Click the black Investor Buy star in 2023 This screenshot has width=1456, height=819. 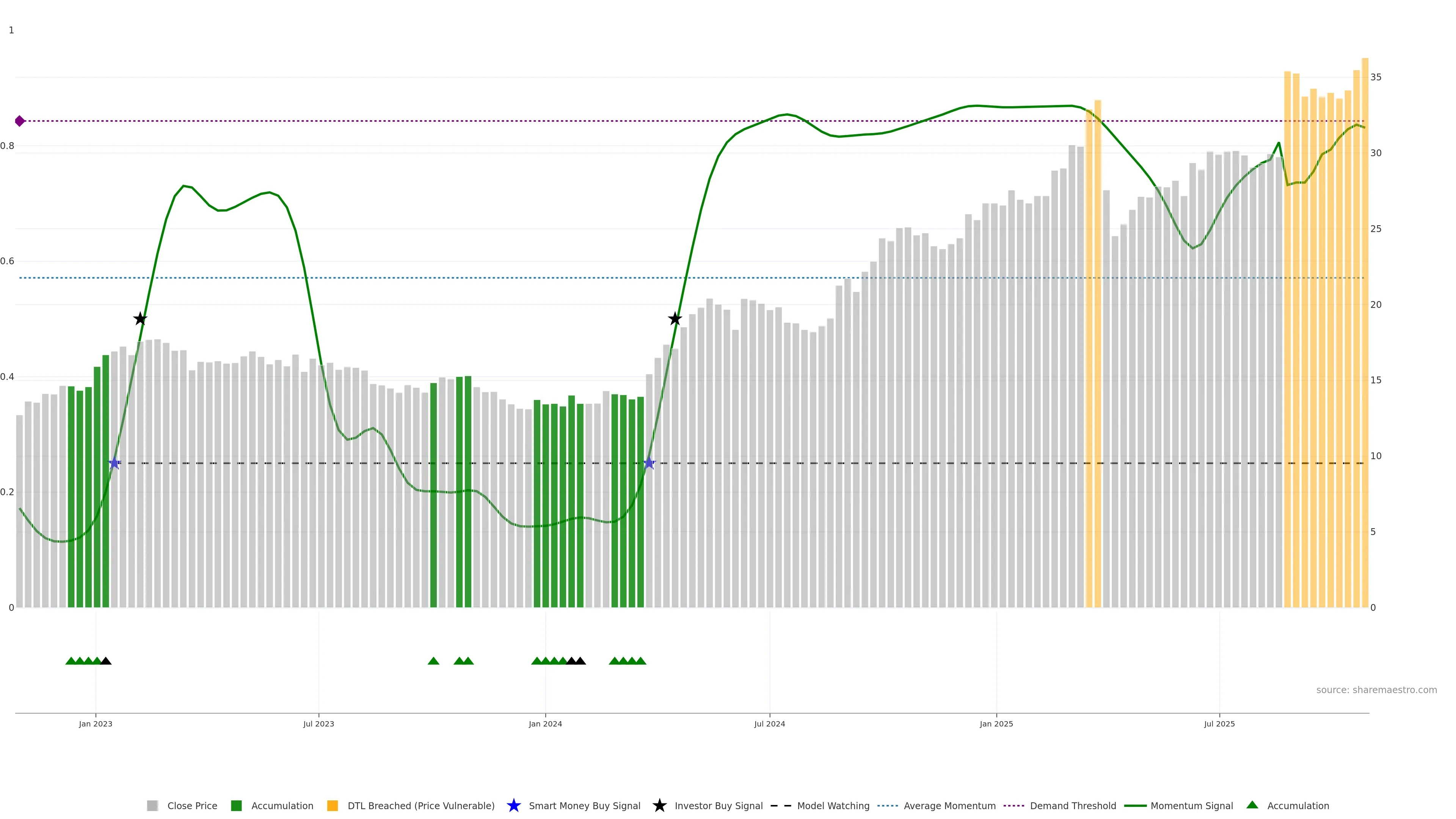click(140, 319)
